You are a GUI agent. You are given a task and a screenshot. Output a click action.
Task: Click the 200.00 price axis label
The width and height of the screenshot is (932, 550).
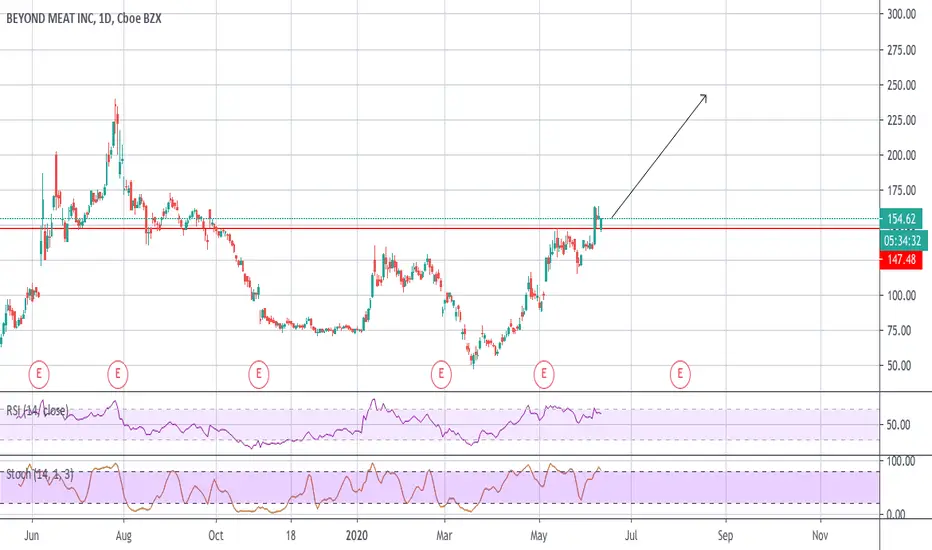[x=901, y=155]
